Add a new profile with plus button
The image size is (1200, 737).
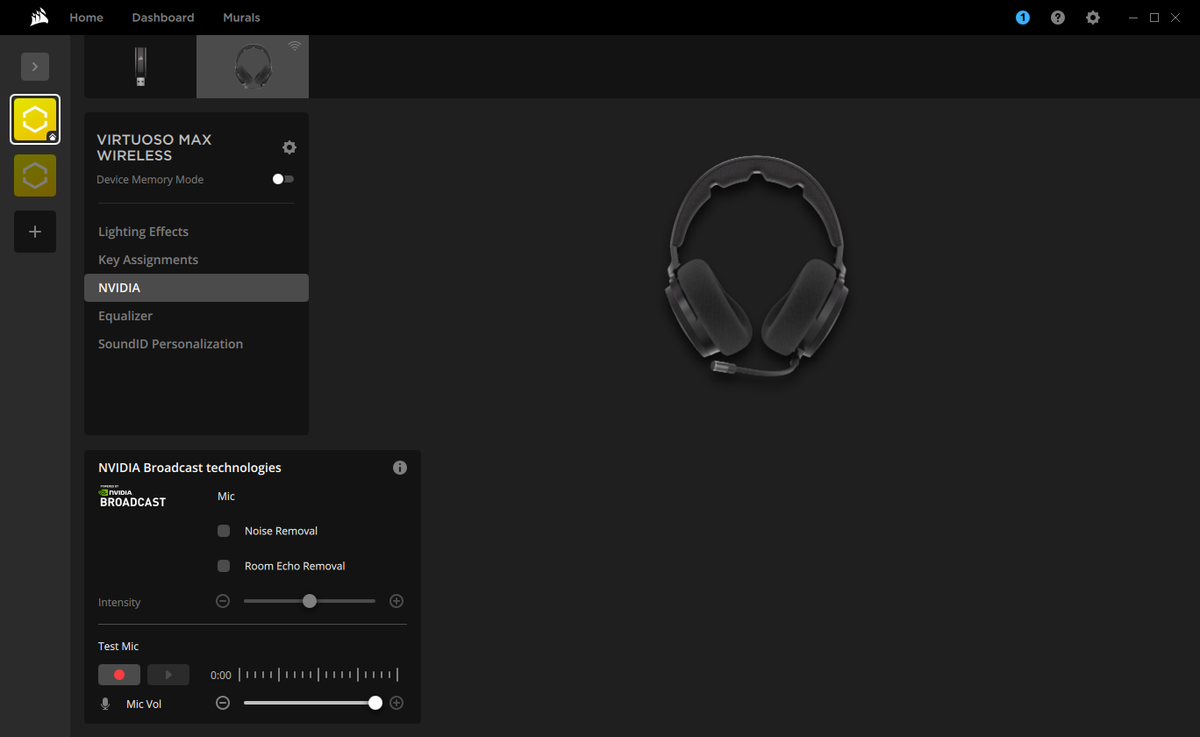click(x=35, y=232)
